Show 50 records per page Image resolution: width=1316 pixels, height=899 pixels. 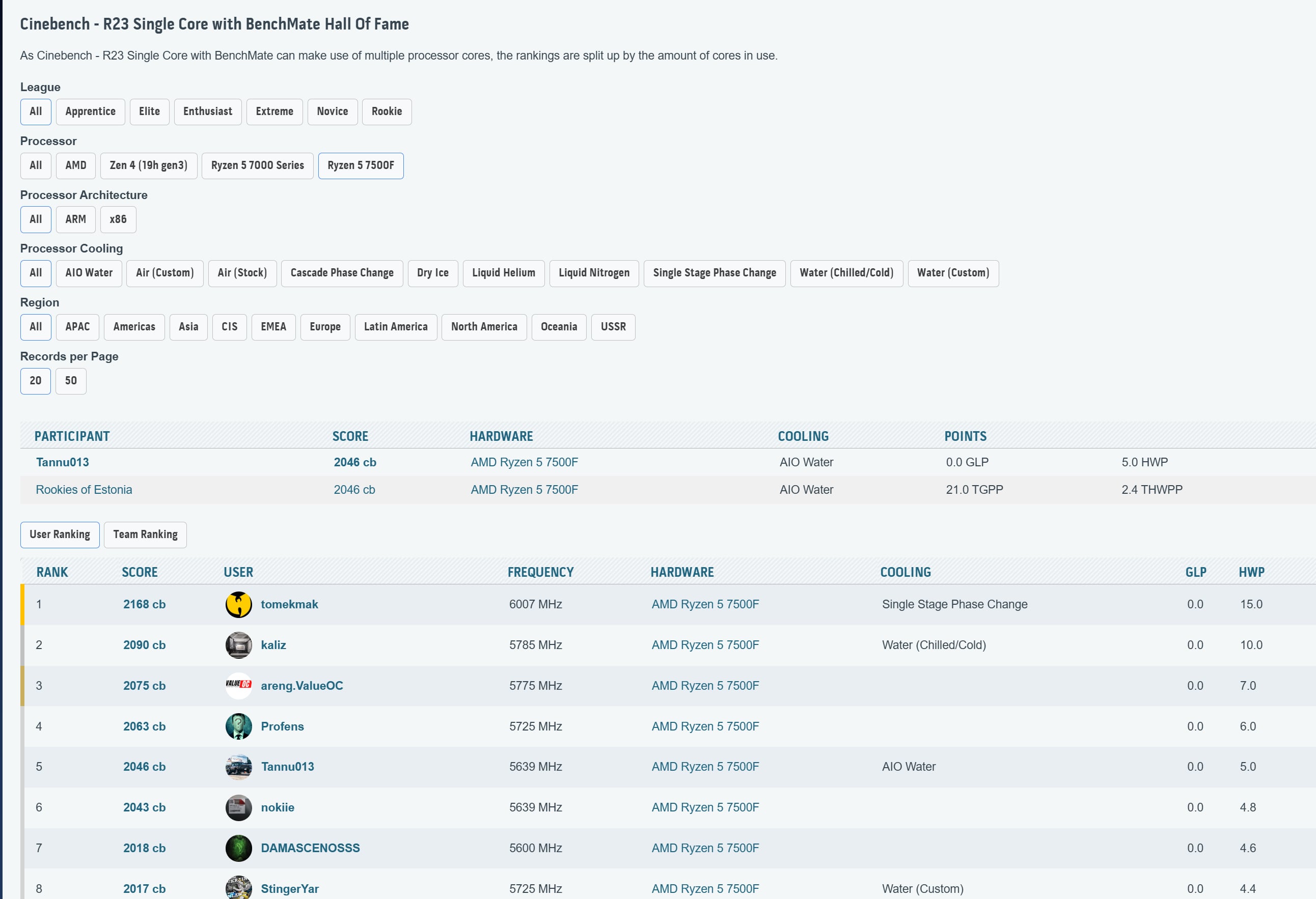[x=71, y=380]
